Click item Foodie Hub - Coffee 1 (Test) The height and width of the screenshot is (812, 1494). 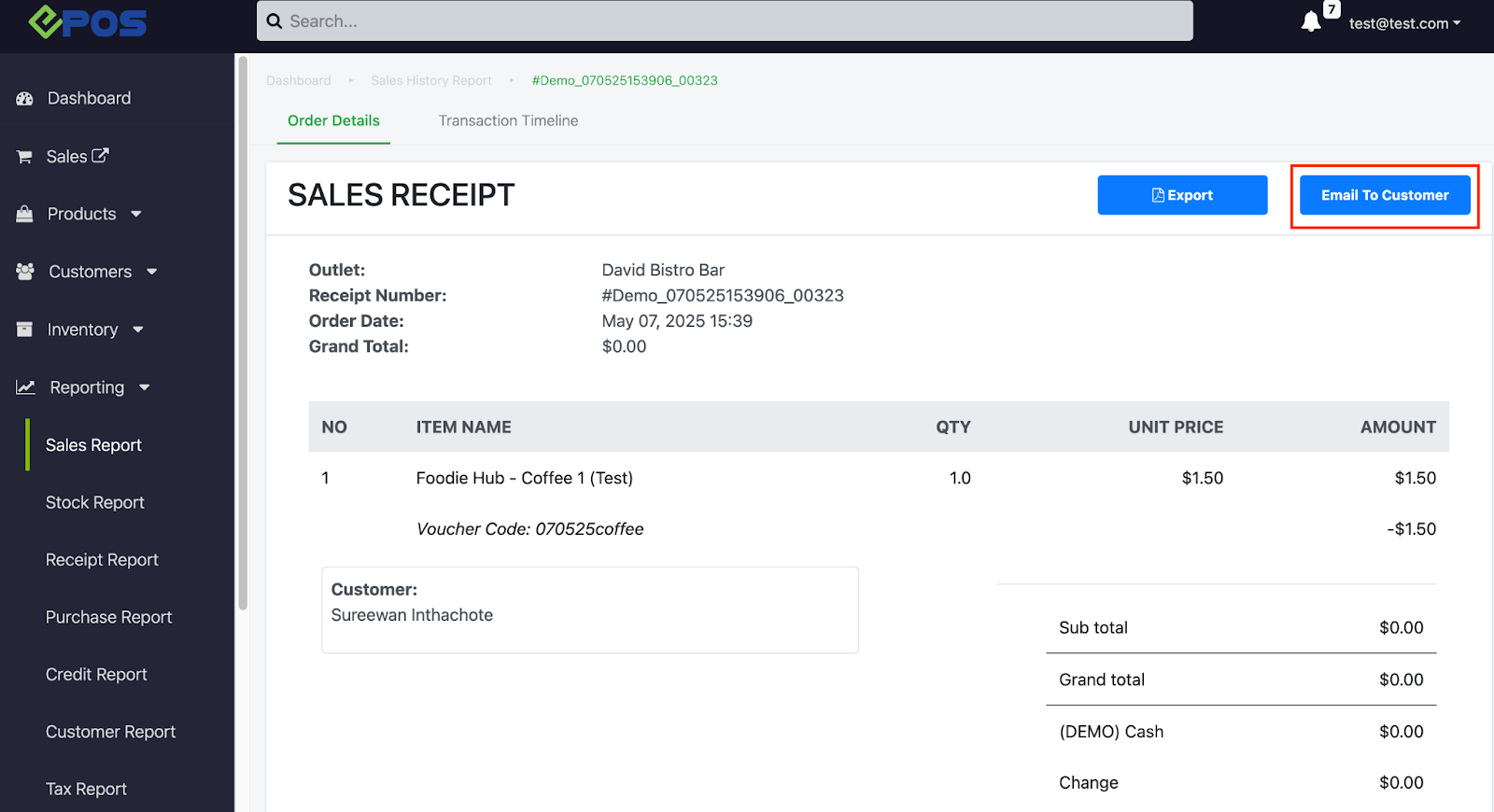tap(525, 478)
